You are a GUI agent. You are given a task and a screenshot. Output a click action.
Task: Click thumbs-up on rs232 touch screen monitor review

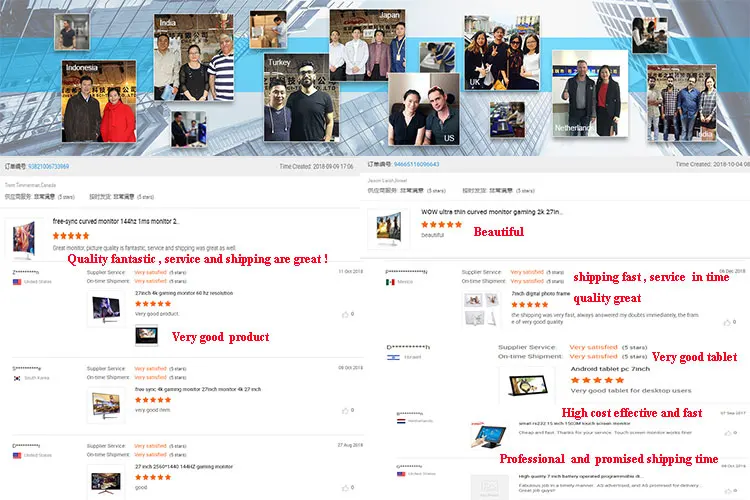click(728, 433)
